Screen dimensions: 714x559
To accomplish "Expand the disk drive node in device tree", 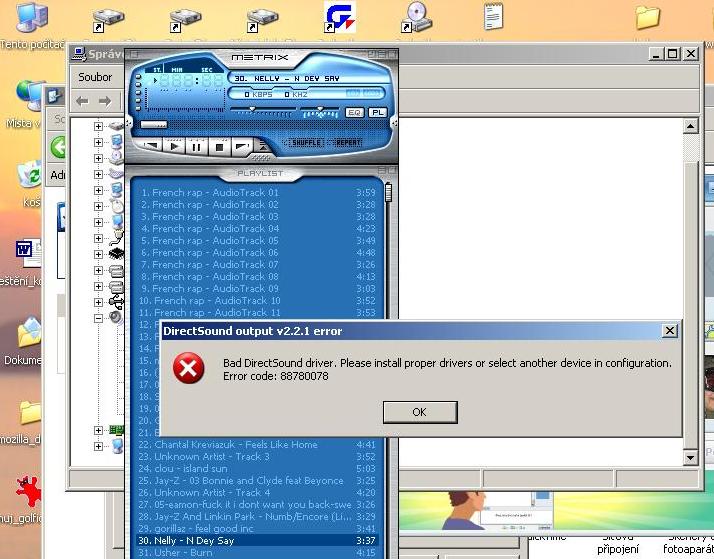I will tap(98, 126).
